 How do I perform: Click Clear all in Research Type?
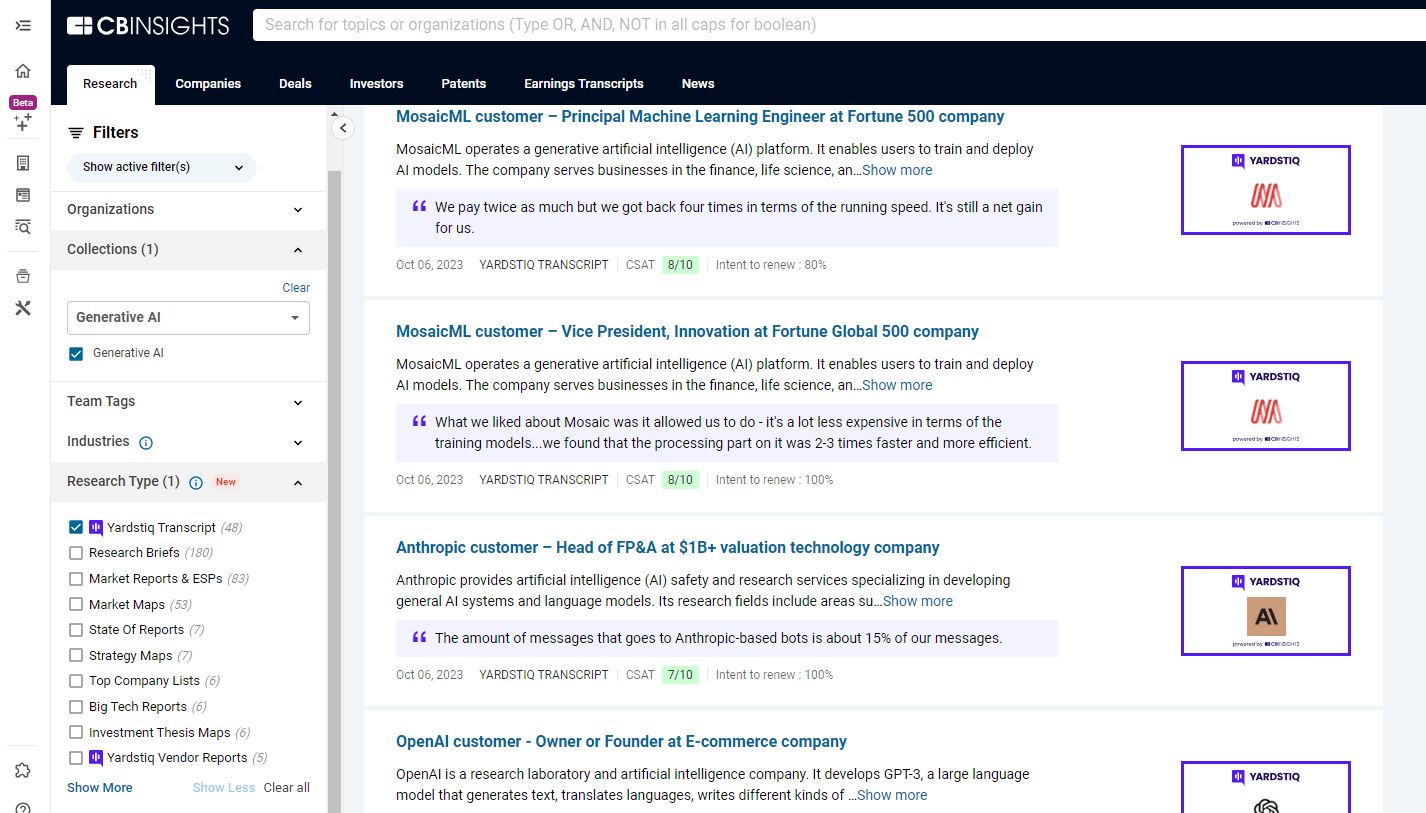(286, 788)
